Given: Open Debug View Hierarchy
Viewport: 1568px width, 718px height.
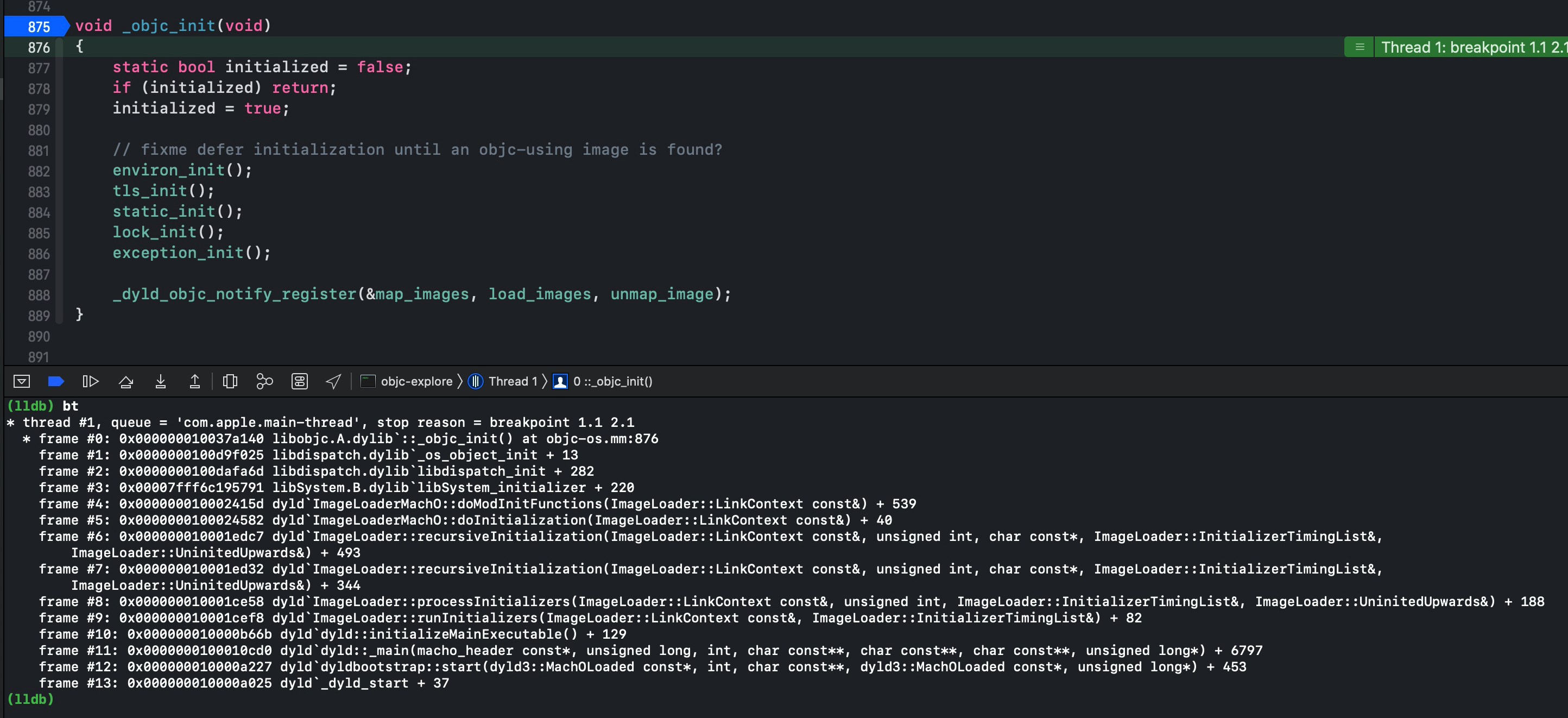Looking at the screenshot, I should coord(230,381).
